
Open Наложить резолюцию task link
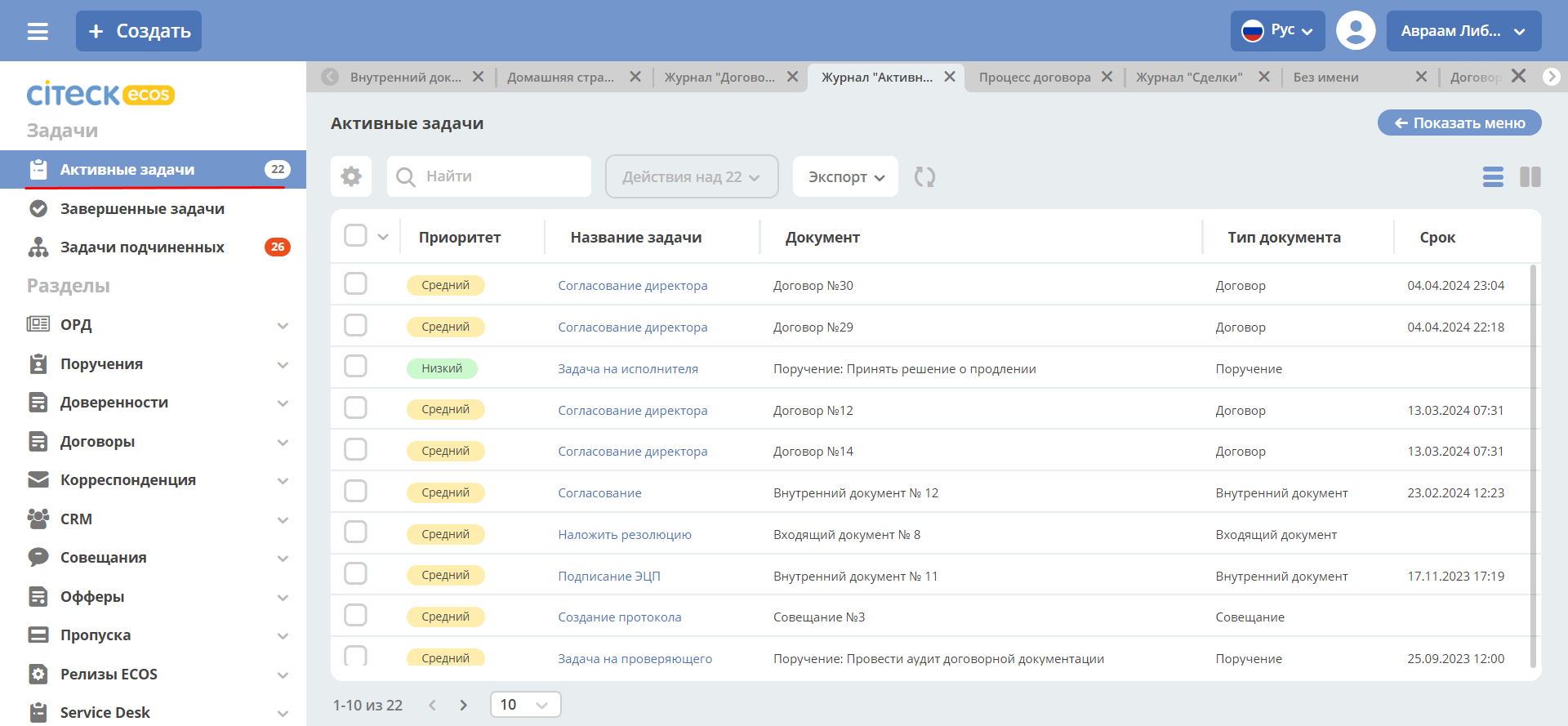[625, 534]
